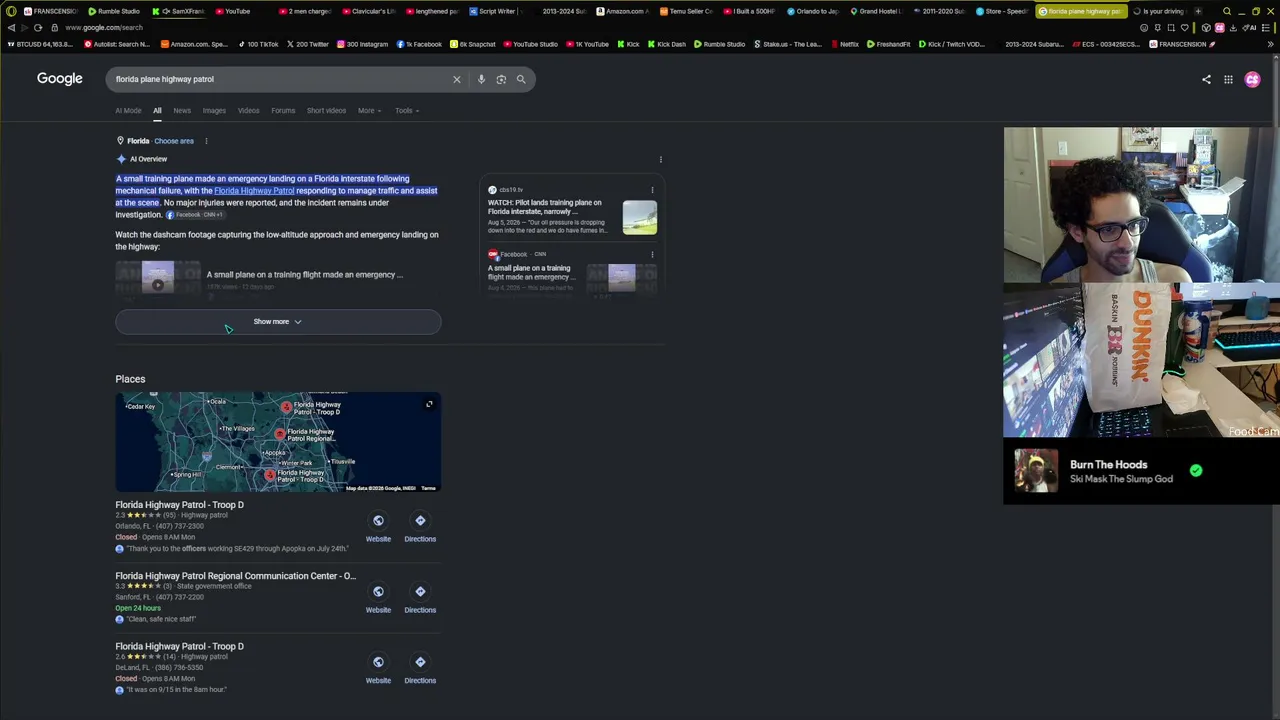Open the three-dot menu beside Florida location
This screenshot has width=1280, height=720.
point(206,141)
